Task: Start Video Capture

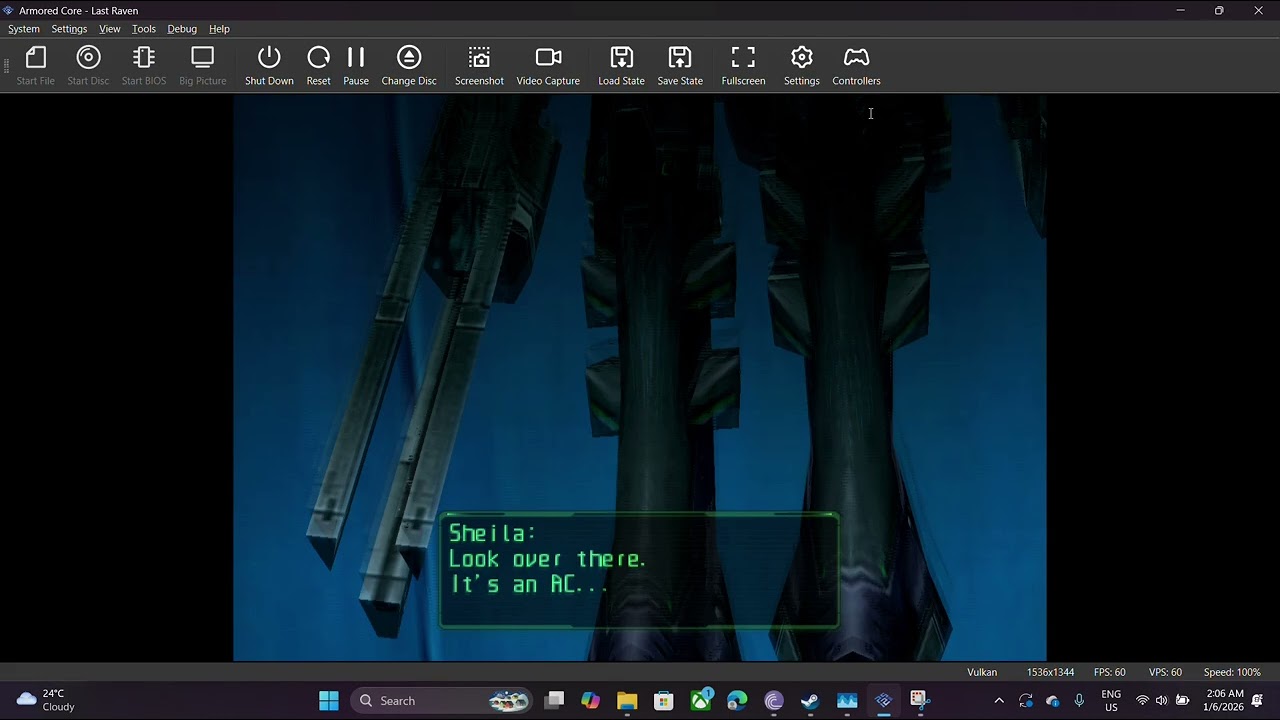Action: pos(548,66)
